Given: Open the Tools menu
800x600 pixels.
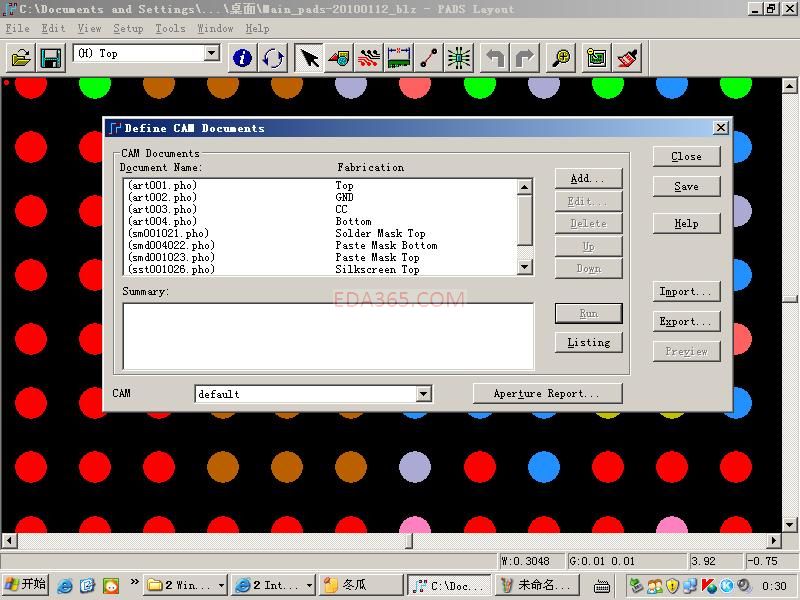Looking at the screenshot, I should click(170, 28).
